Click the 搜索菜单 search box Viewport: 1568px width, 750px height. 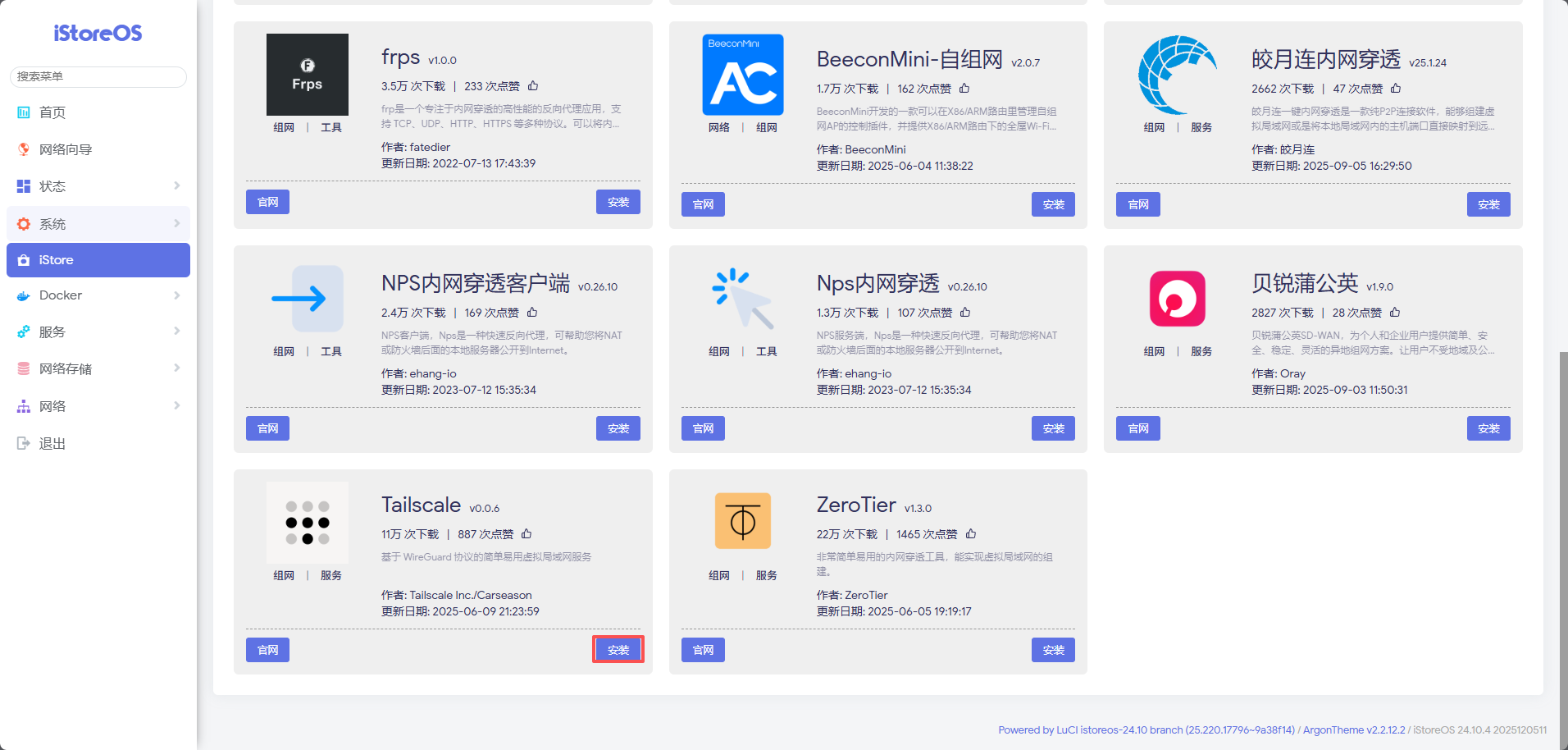98,76
